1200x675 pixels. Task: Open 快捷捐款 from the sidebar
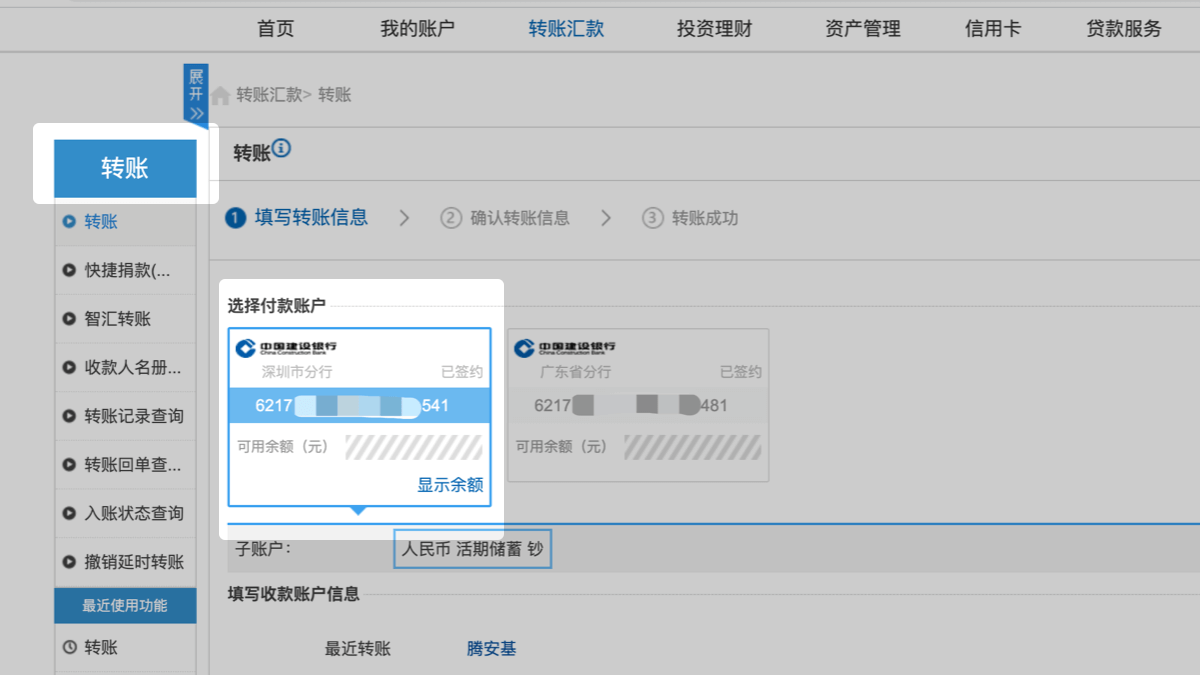pos(126,270)
